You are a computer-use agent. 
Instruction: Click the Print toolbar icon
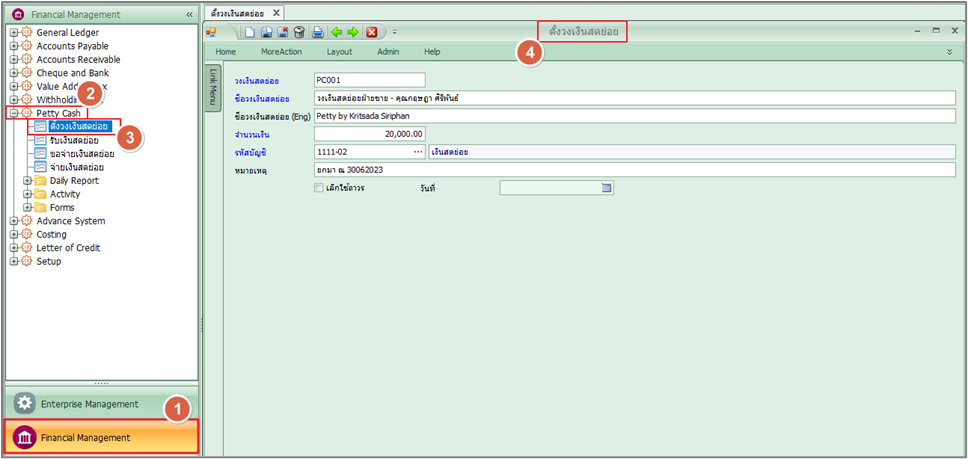tap(317, 32)
